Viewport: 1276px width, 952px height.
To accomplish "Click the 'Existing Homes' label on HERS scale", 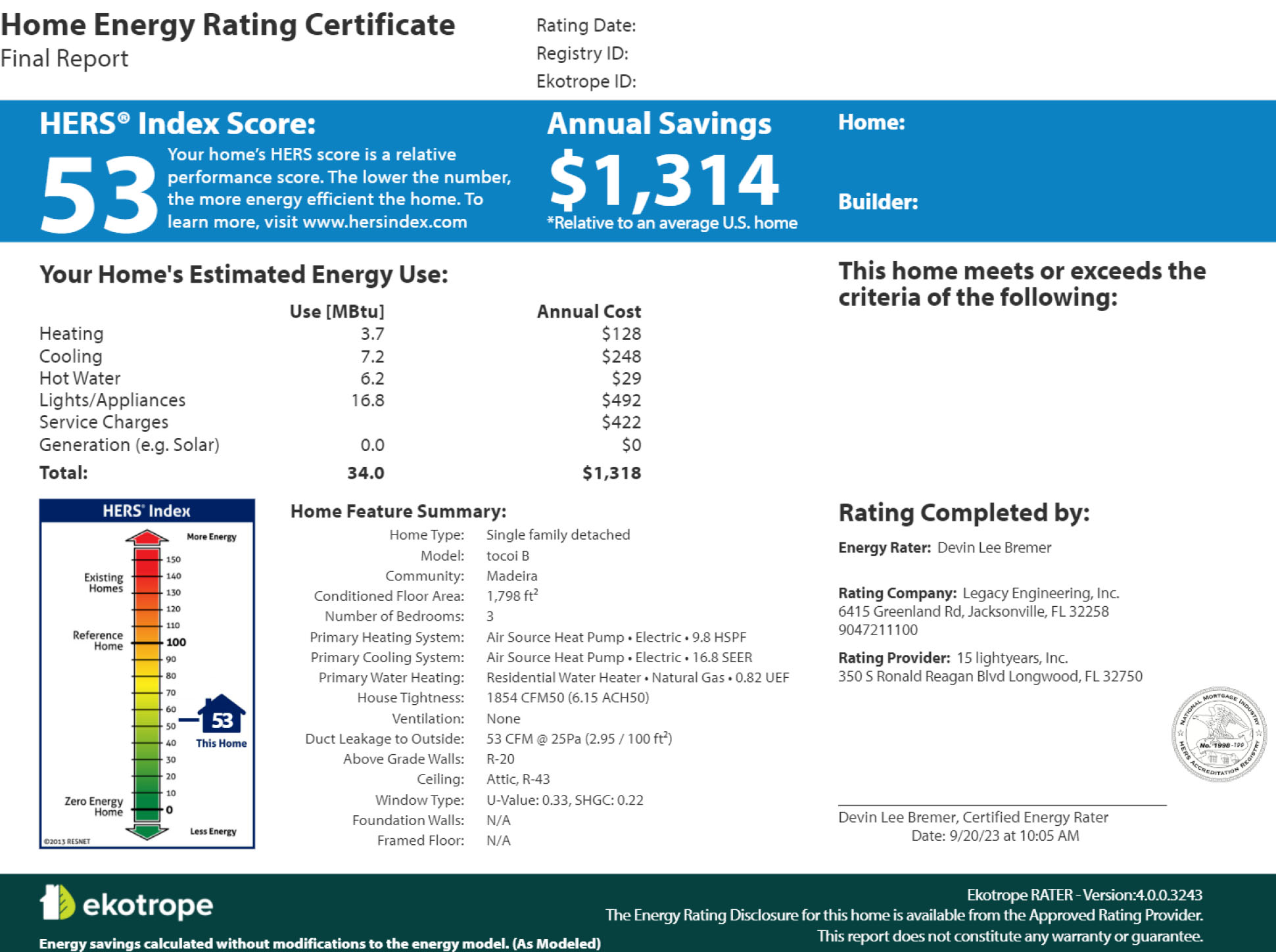I will (103, 583).
